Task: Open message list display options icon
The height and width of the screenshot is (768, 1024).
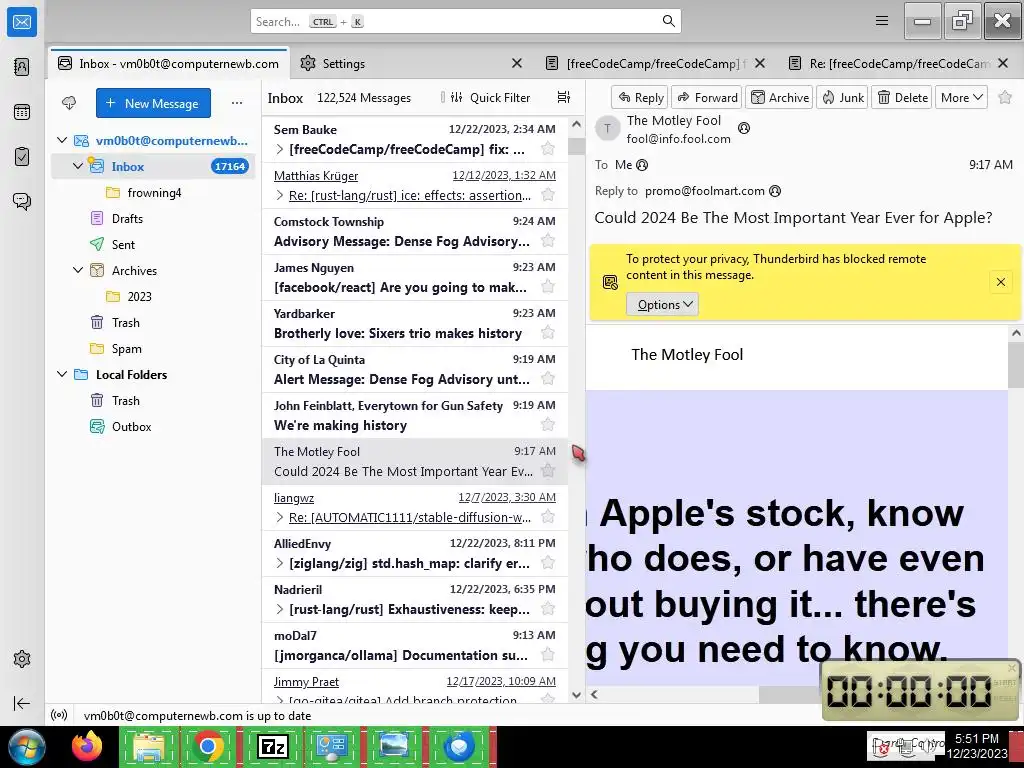Action: tap(564, 97)
